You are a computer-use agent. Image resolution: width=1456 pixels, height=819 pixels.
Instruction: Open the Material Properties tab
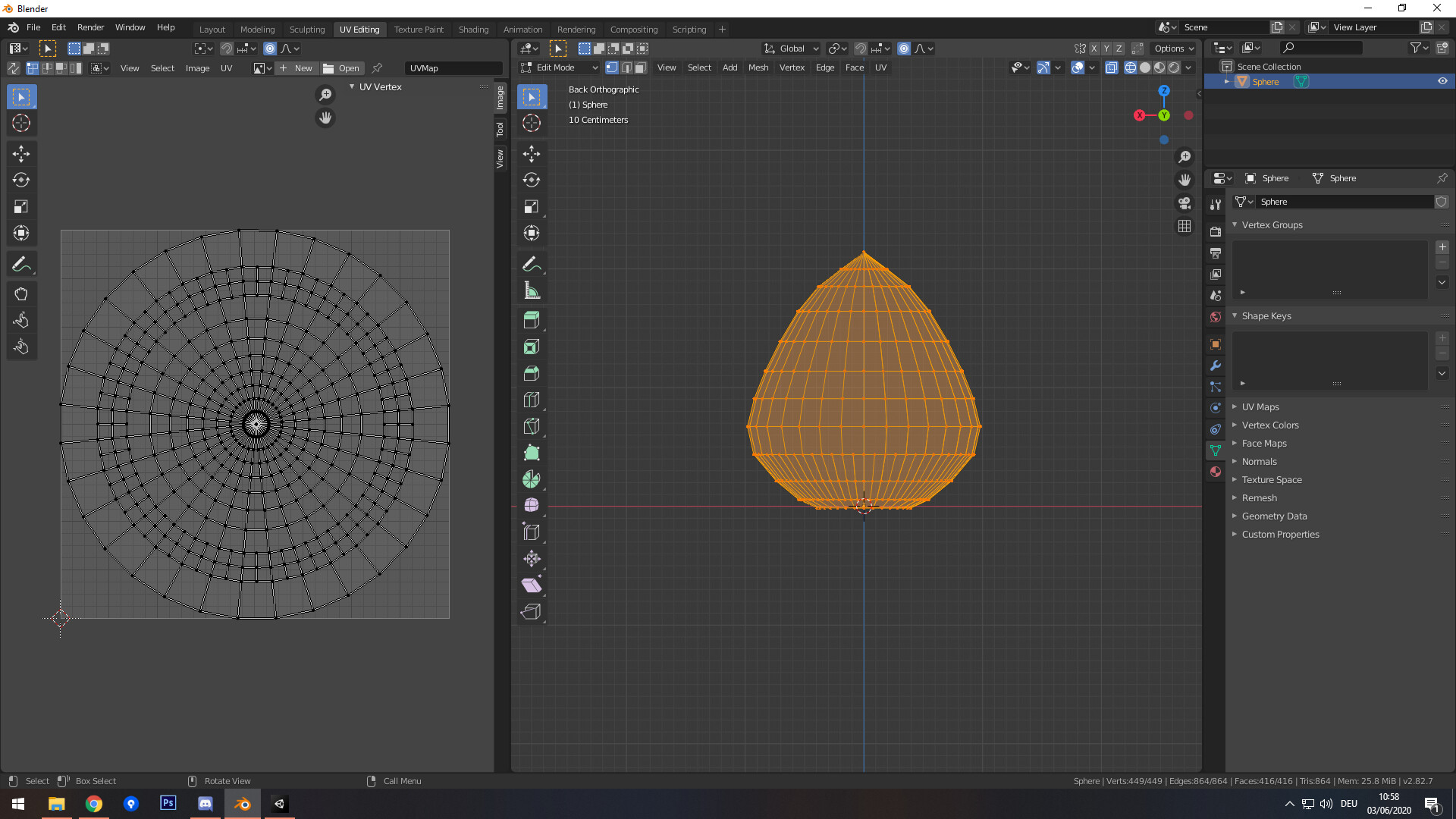(x=1215, y=472)
